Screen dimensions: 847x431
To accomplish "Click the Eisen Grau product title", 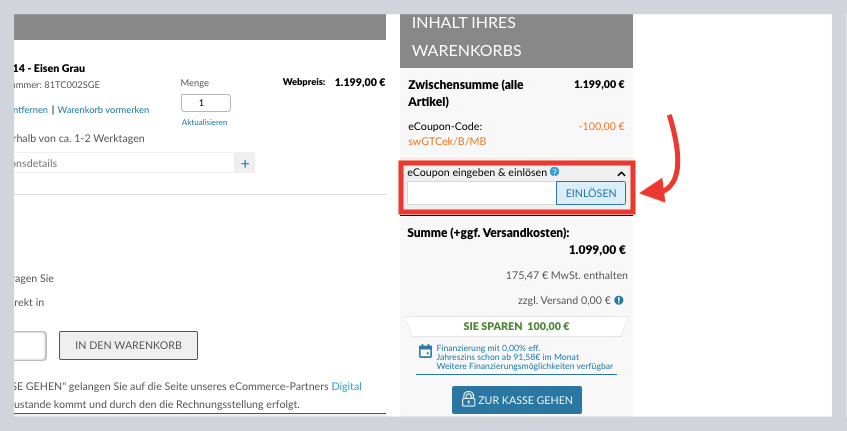I will tap(48, 68).
